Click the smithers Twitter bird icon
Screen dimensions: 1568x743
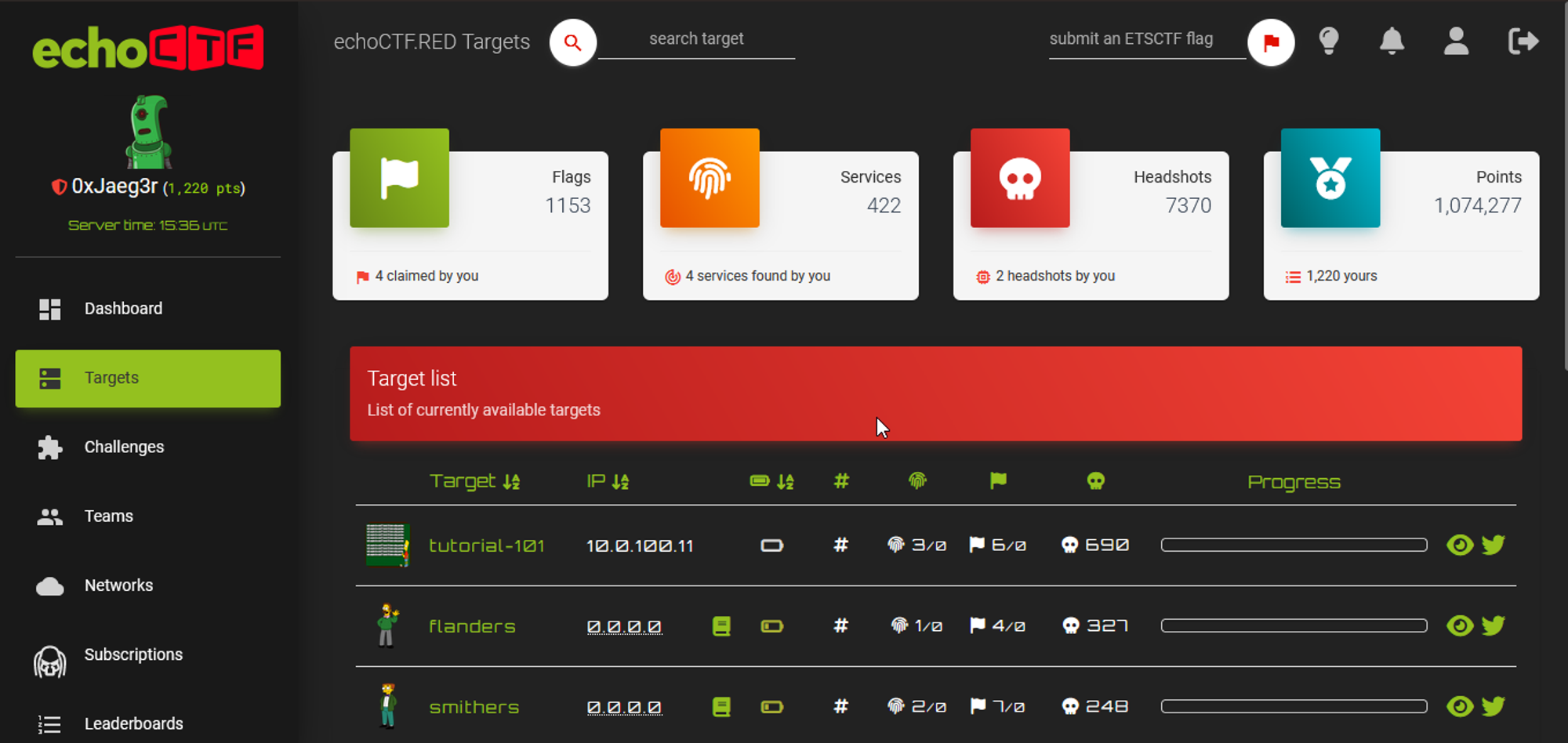point(1494,706)
